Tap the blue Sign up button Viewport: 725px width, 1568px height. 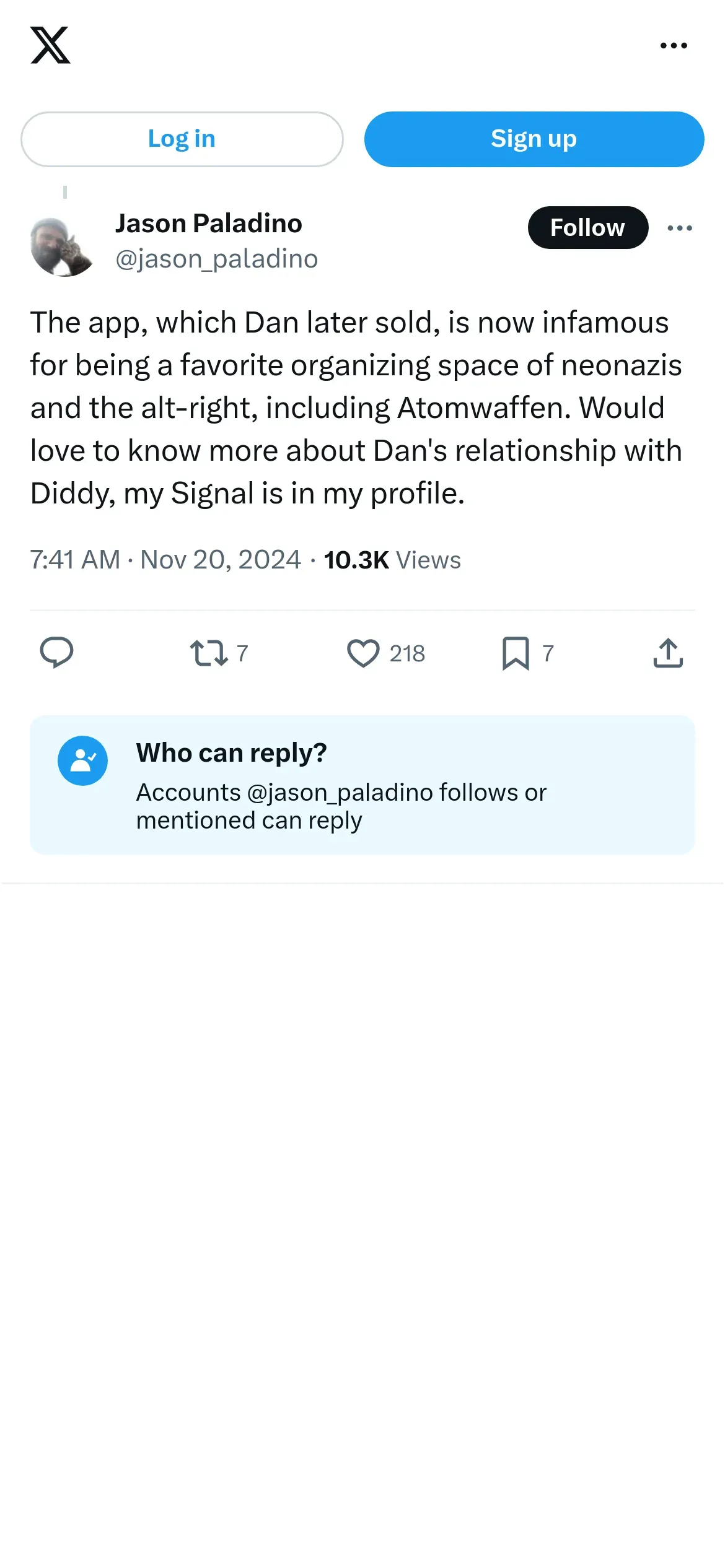(x=534, y=139)
